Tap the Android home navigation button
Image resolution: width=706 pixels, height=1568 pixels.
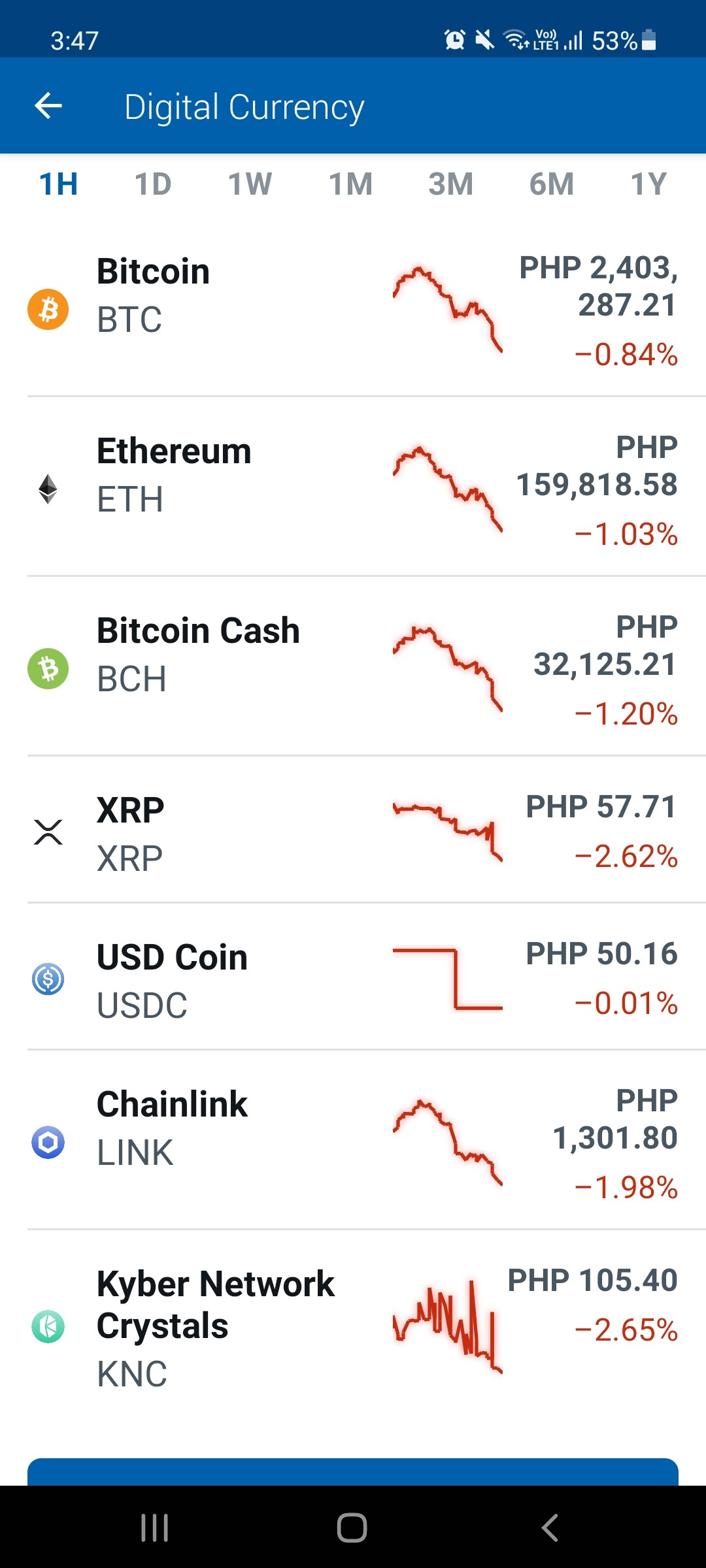(352, 1527)
